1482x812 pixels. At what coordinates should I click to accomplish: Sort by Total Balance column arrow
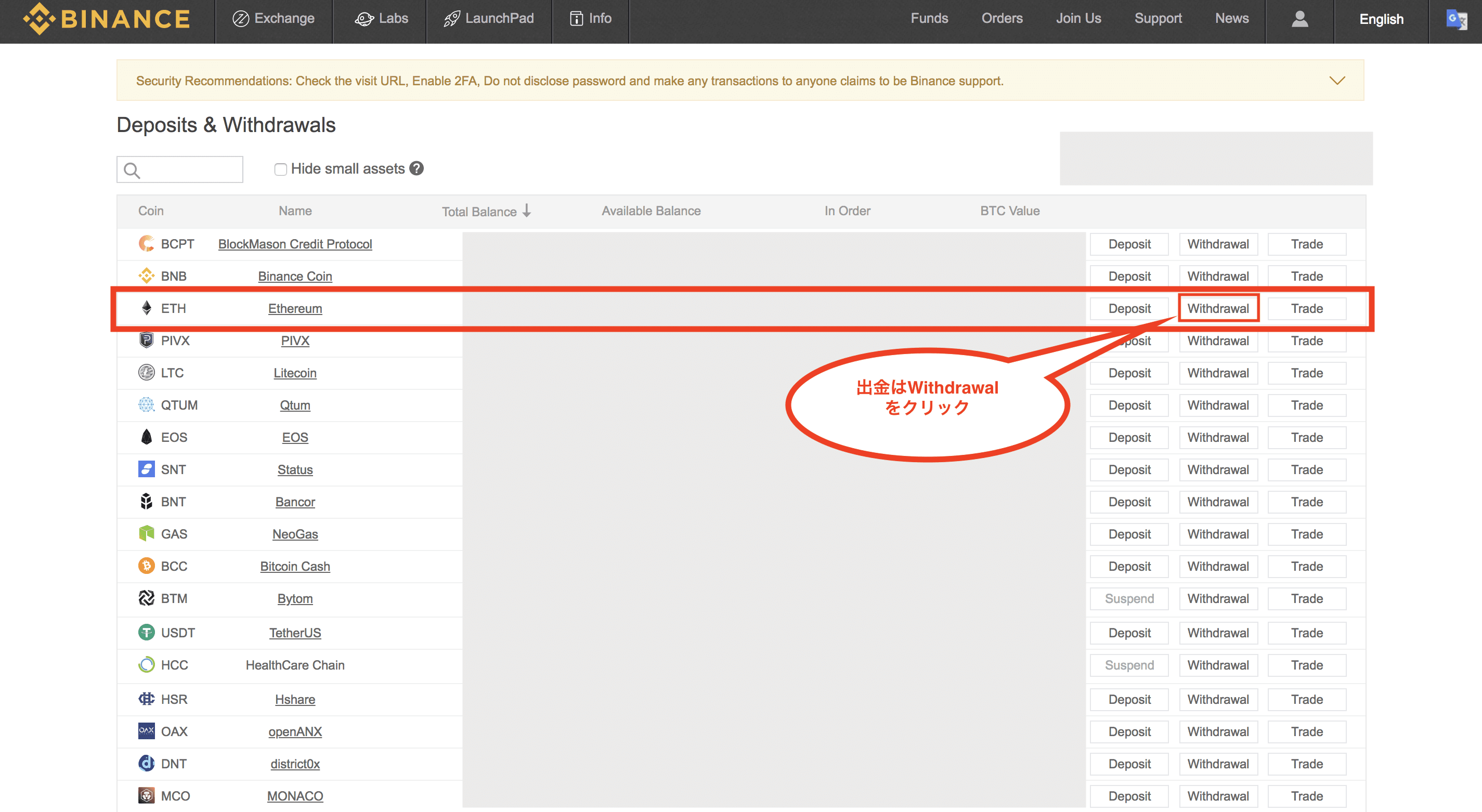coord(527,211)
